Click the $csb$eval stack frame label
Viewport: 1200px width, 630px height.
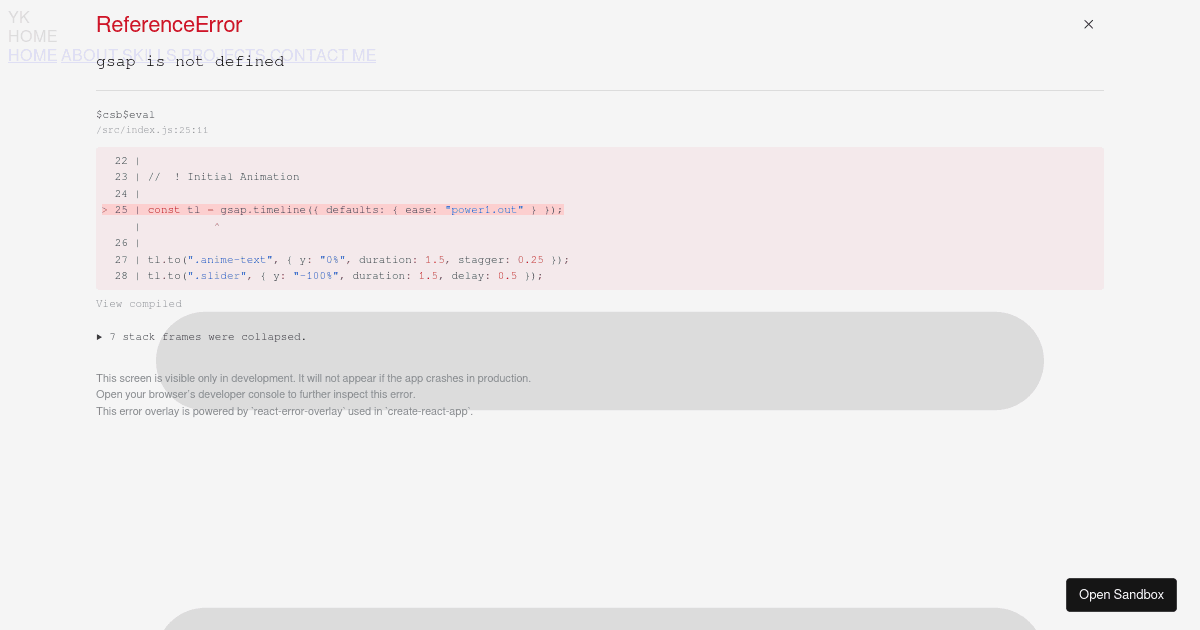tap(125, 115)
